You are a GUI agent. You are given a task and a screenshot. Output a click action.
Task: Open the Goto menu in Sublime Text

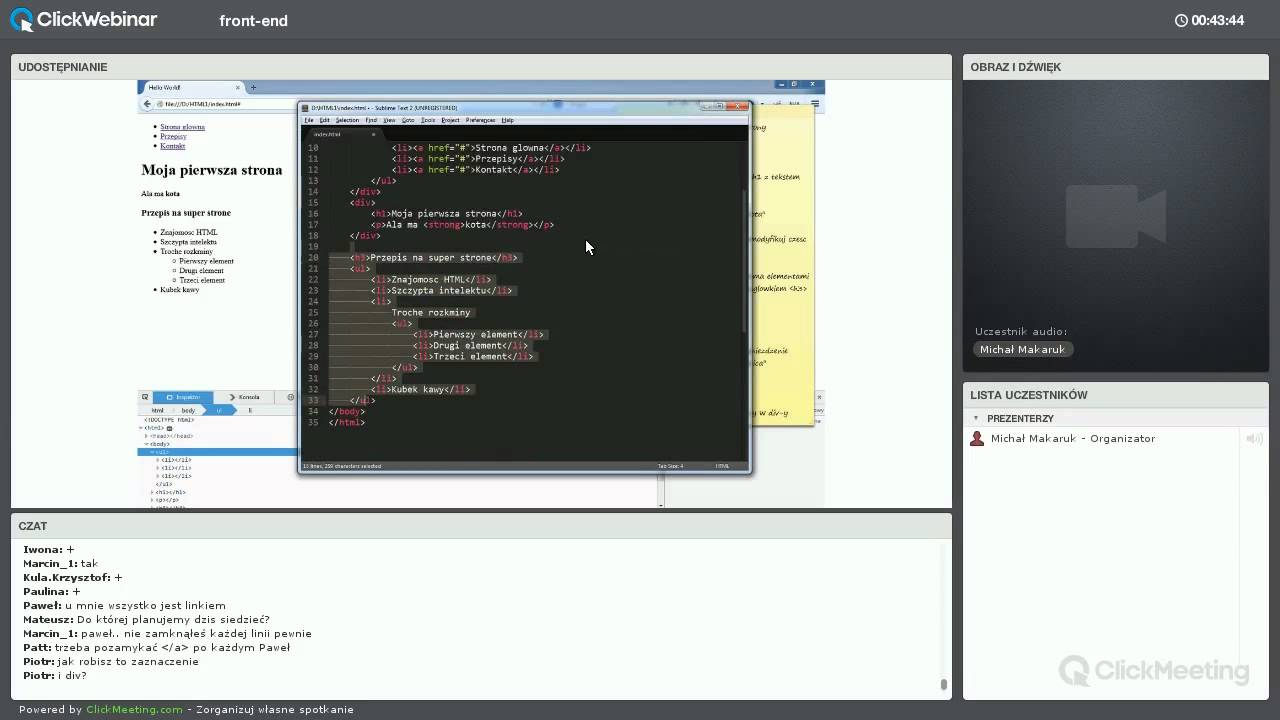pos(408,120)
